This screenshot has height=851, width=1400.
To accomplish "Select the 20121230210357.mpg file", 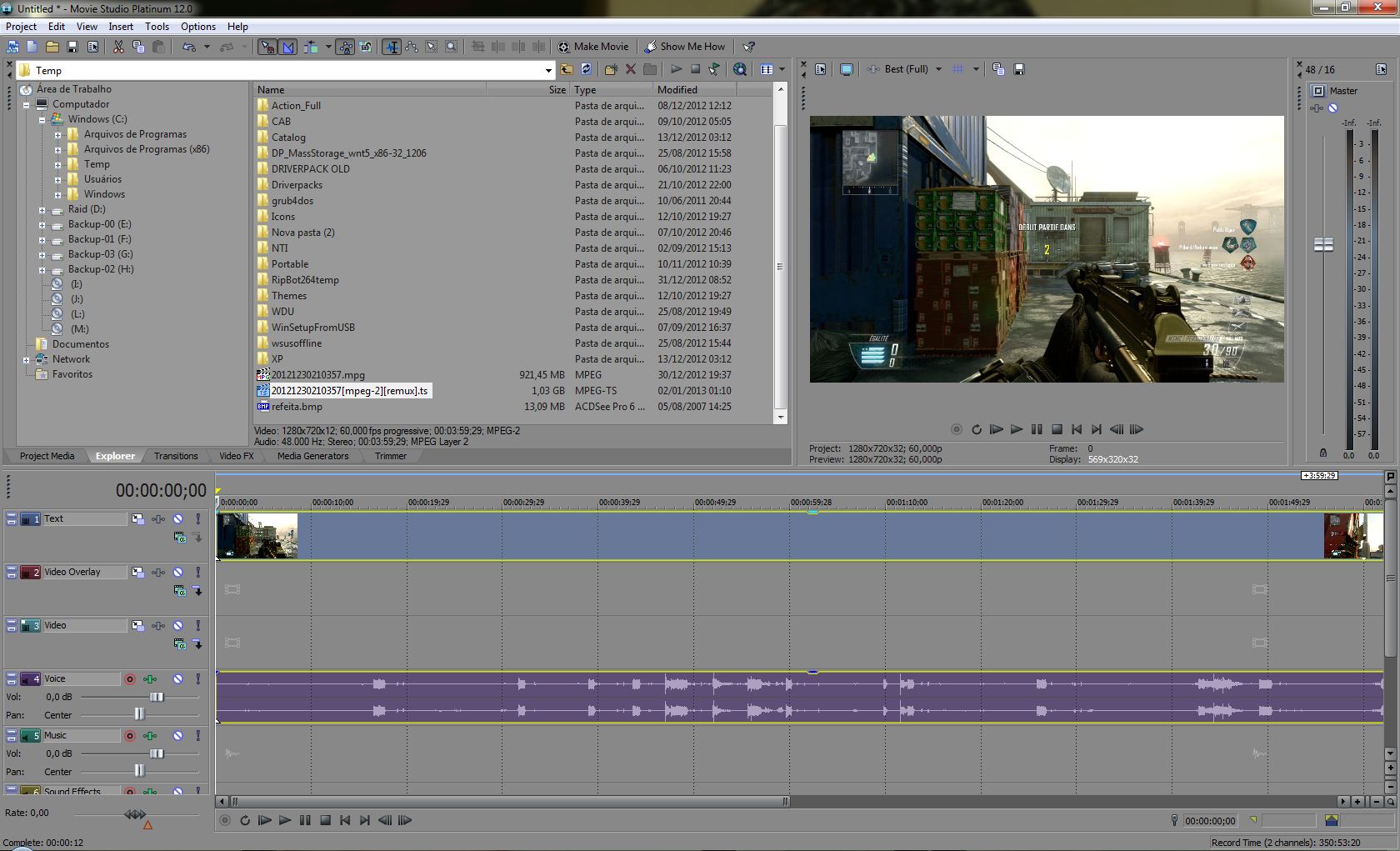I will (x=317, y=375).
